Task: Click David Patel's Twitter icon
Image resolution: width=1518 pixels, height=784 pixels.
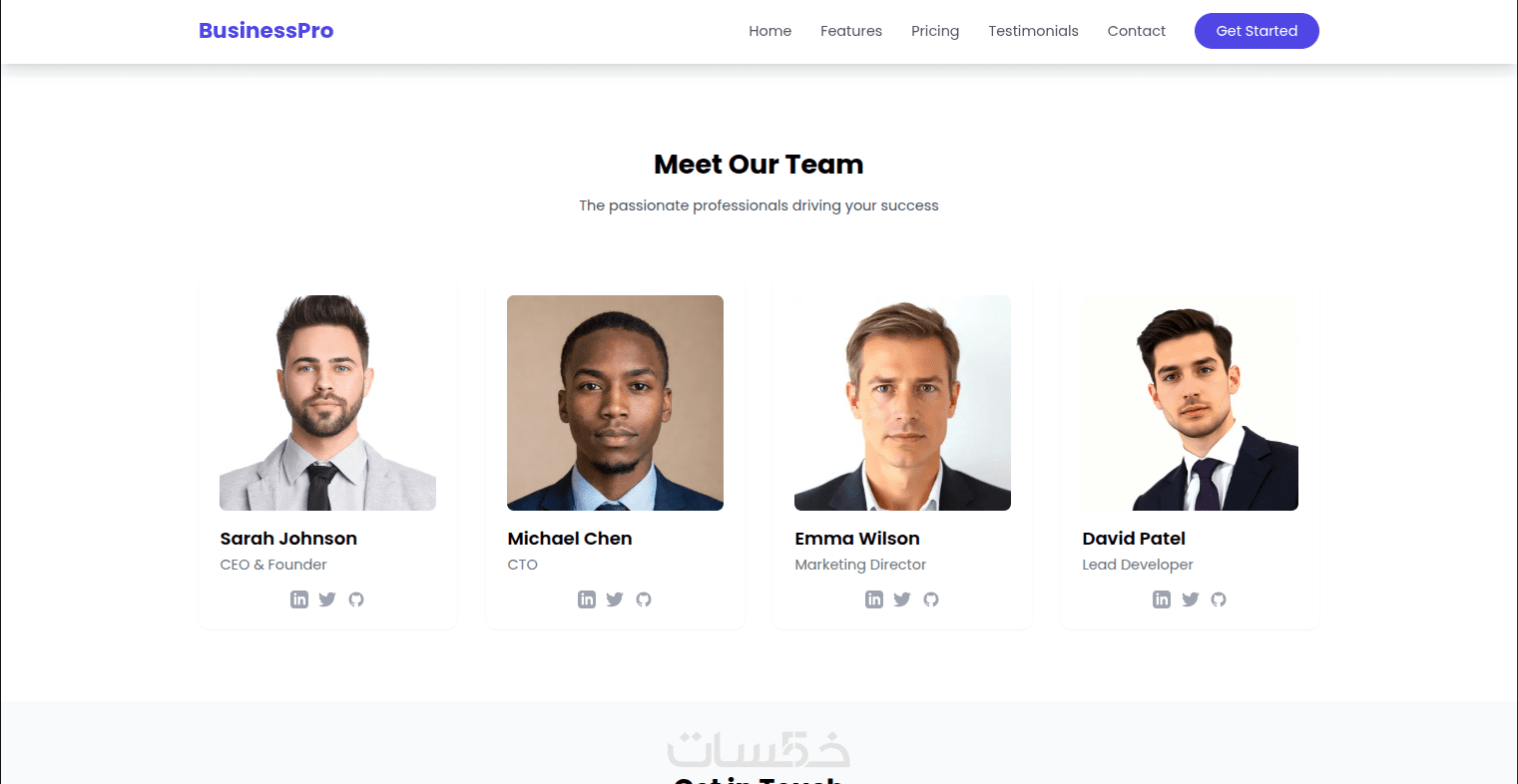Action: (x=1190, y=599)
